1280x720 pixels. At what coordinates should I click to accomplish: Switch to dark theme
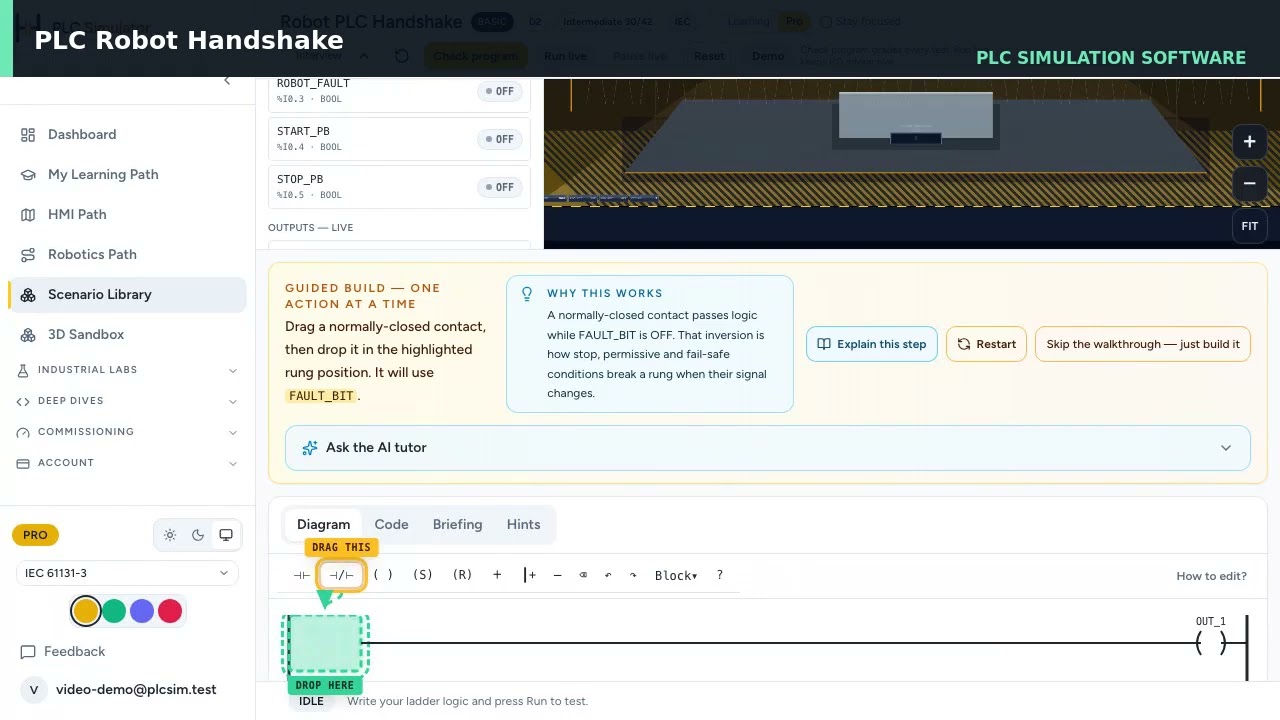(x=198, y=535)
